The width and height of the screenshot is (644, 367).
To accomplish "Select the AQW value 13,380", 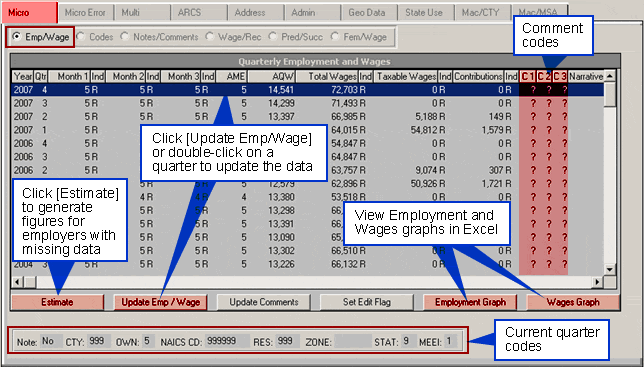I will (x=281, y=197).
